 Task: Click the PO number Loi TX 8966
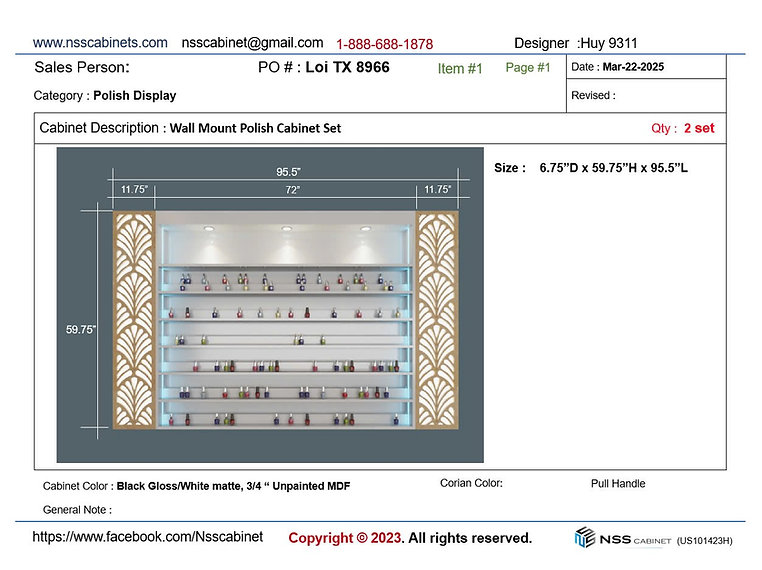pyautogui.click(x=347, y=67)
